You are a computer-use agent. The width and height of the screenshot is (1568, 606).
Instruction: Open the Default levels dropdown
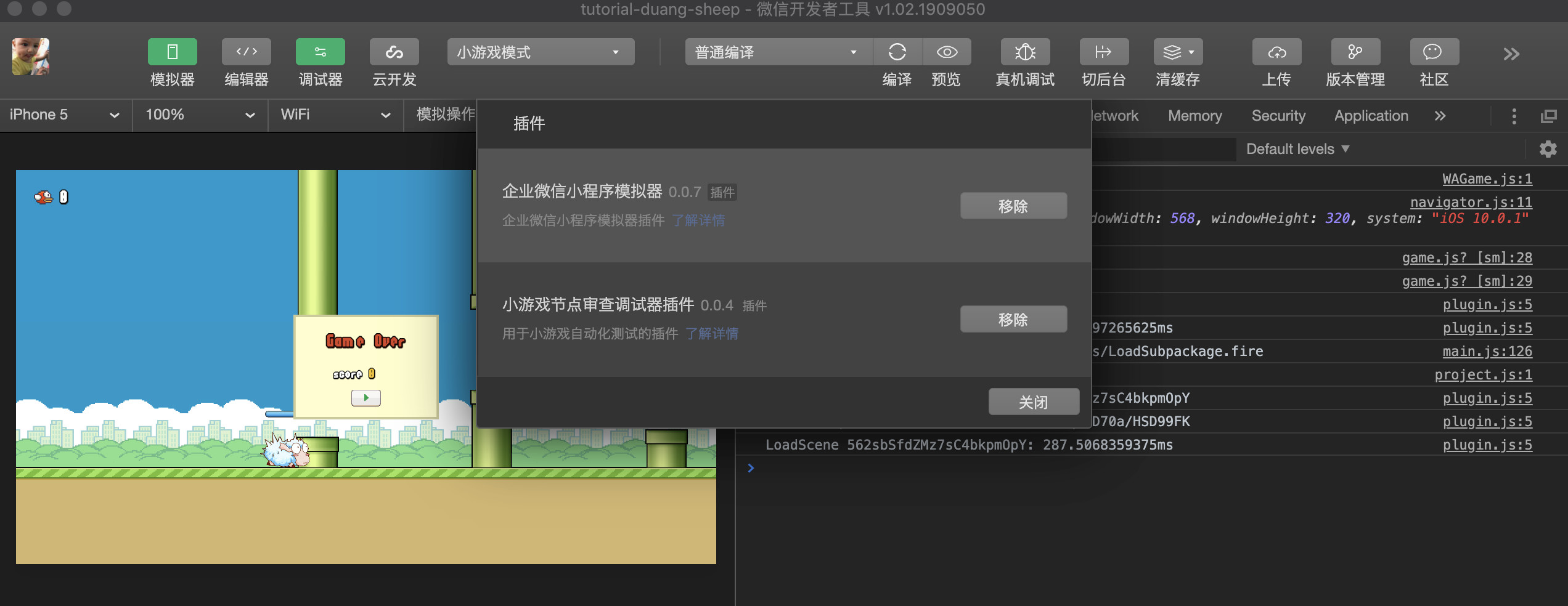(1297, 149)
